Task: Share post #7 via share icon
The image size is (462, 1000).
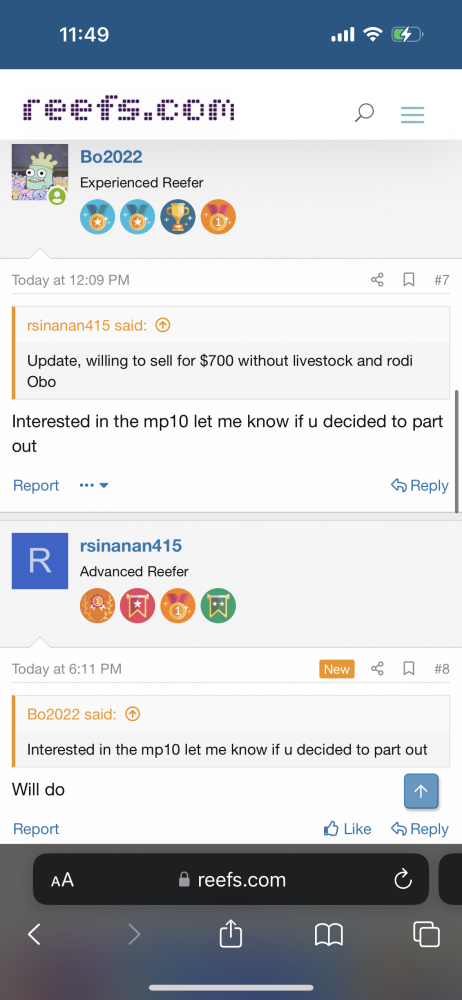Action: (378, 279)
